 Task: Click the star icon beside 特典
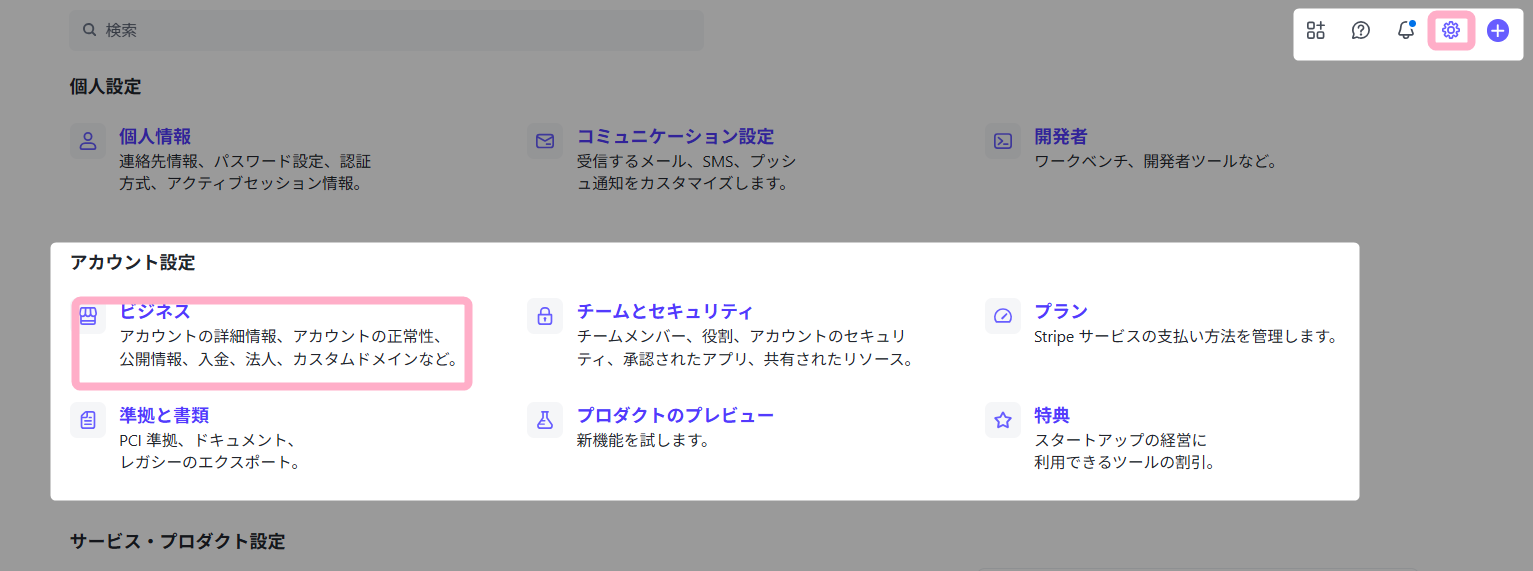(1003, 420)
